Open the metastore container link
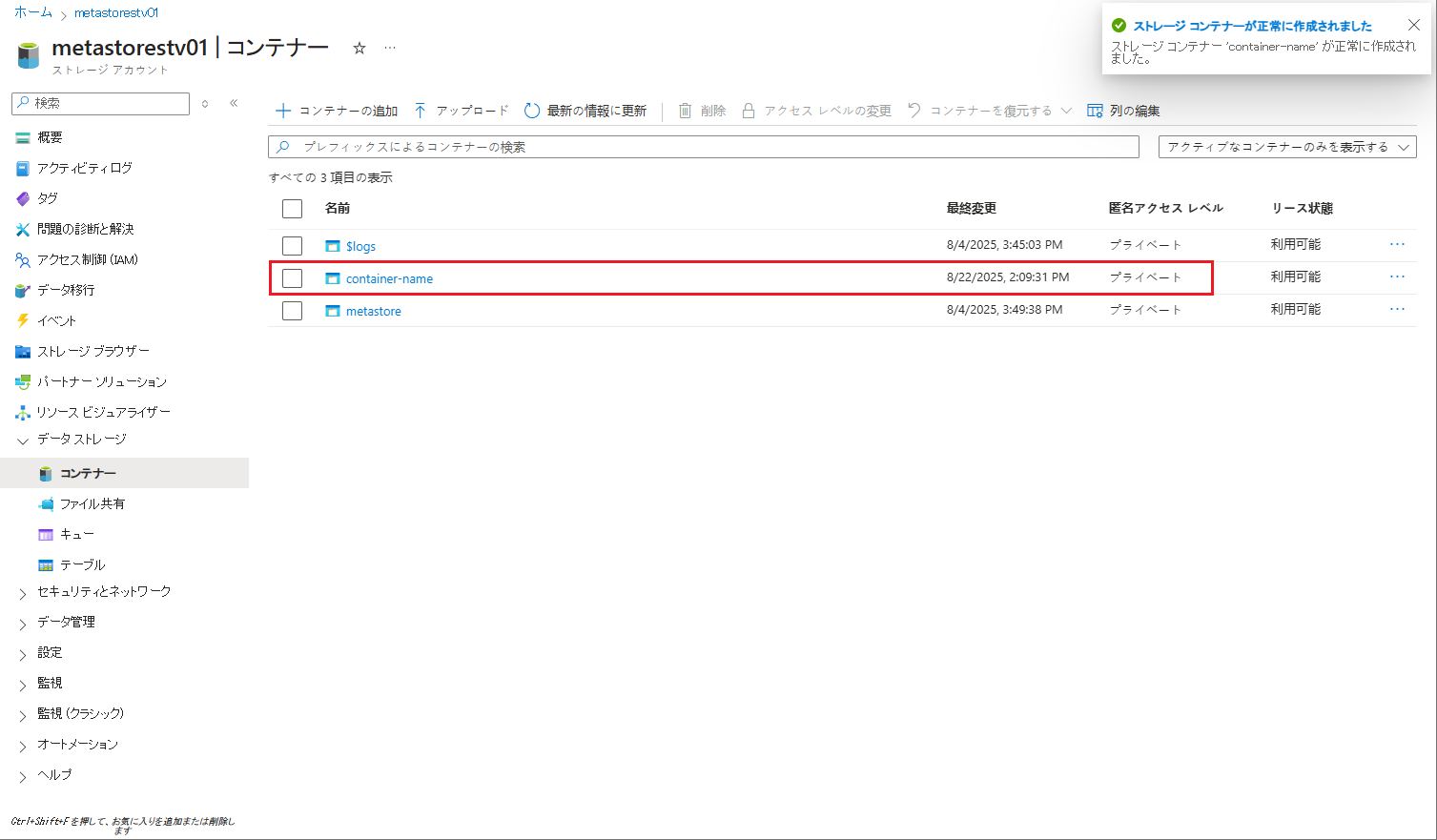The width and height of the screenshot is (1437, 840). tap(373, 312)
